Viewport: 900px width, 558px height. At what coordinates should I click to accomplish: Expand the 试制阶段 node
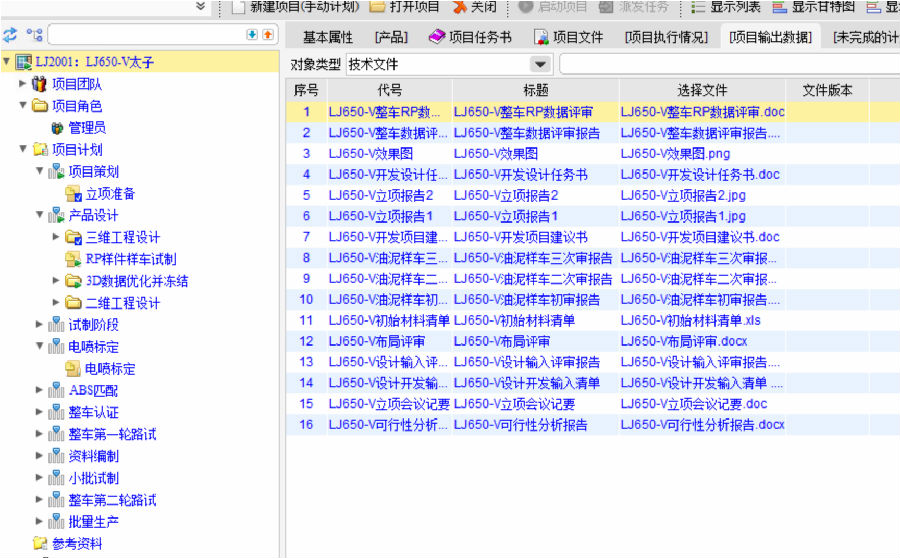tap(39, 324)
